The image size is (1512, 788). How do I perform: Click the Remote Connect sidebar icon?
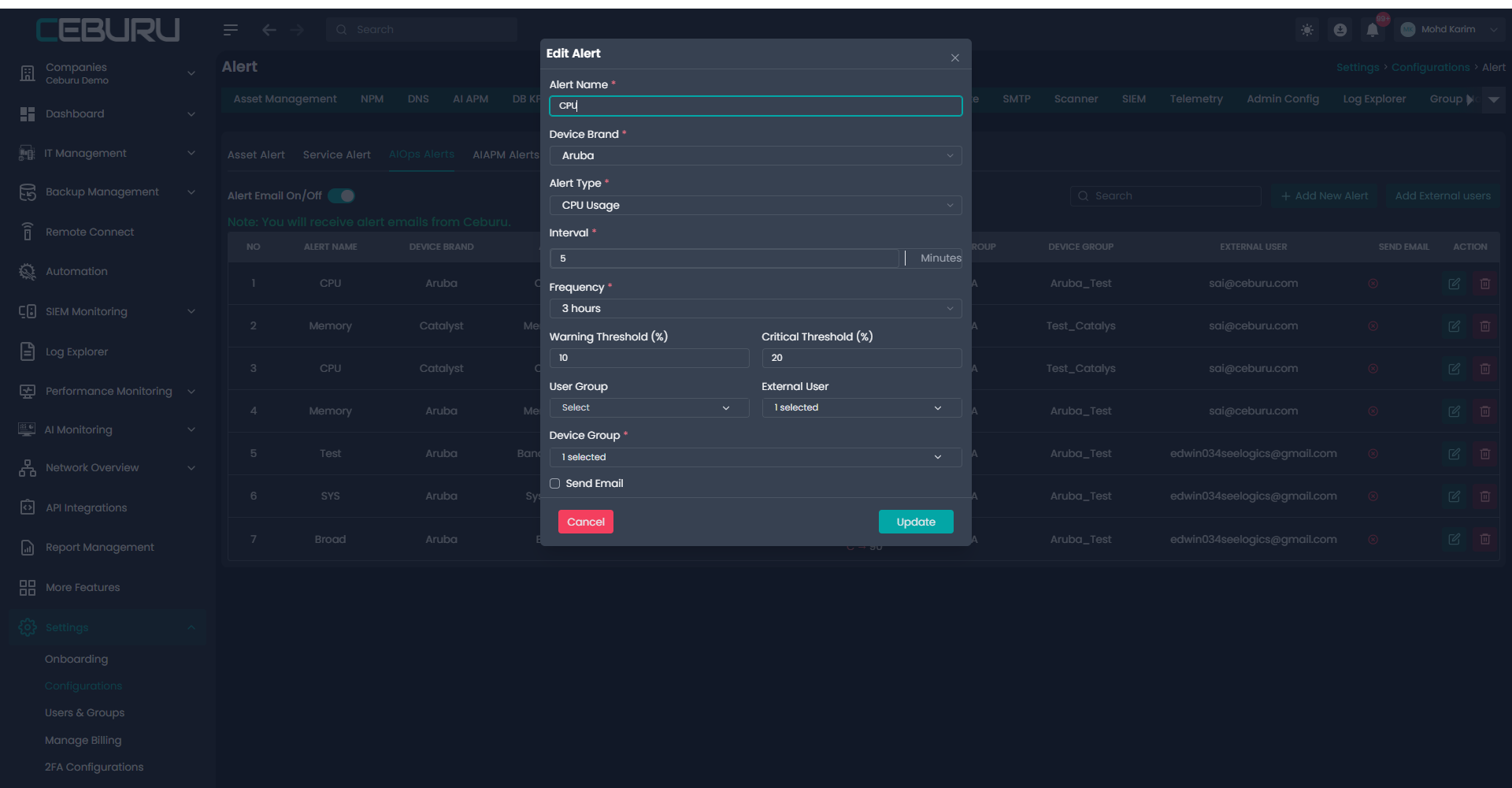pos(28,232)
